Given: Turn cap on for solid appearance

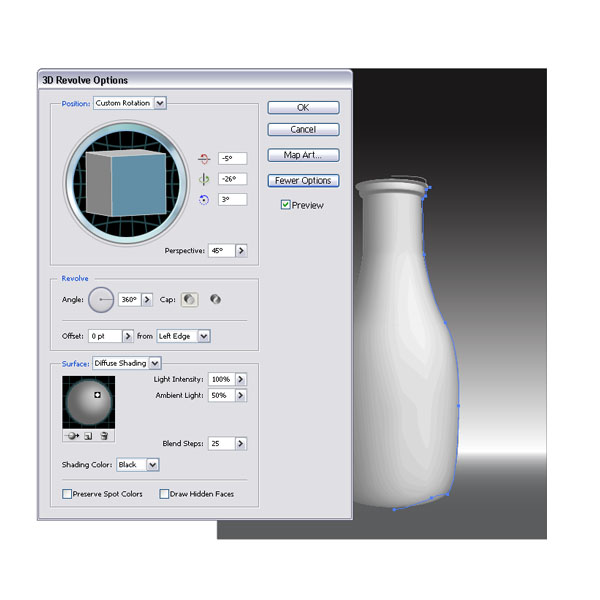Looking at the screenshot, I should [x=189, y=300].
